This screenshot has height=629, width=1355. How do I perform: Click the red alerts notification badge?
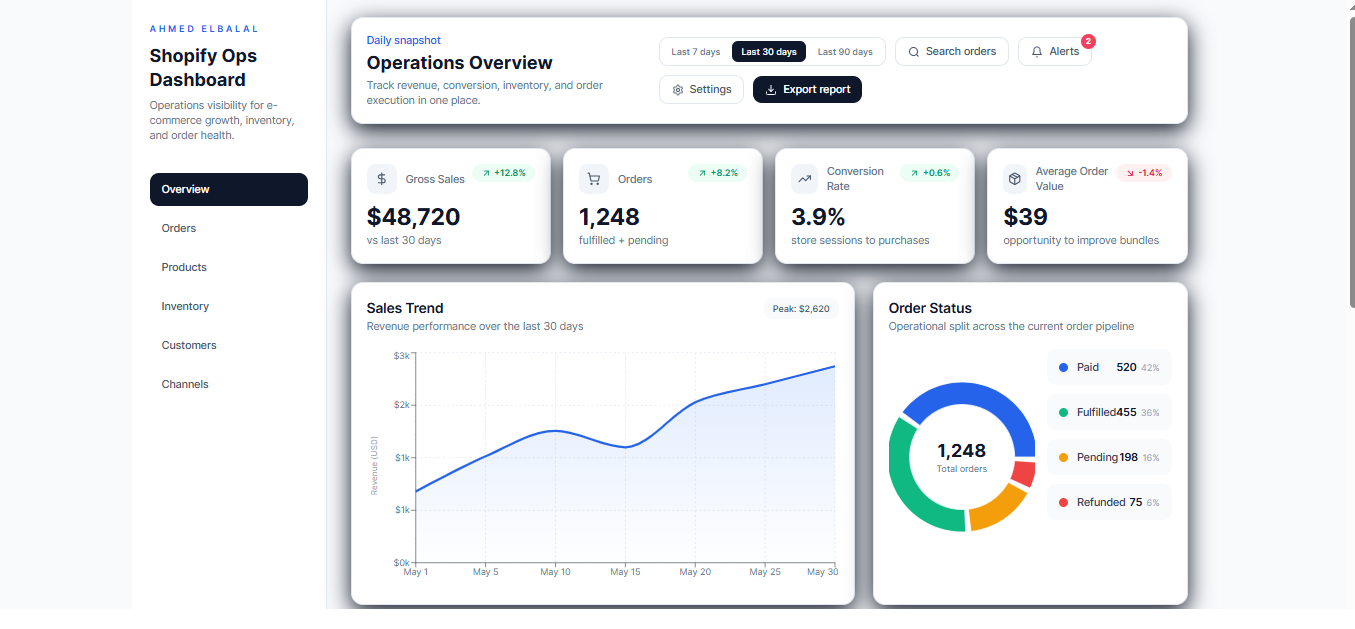[x=1088, y=42]
